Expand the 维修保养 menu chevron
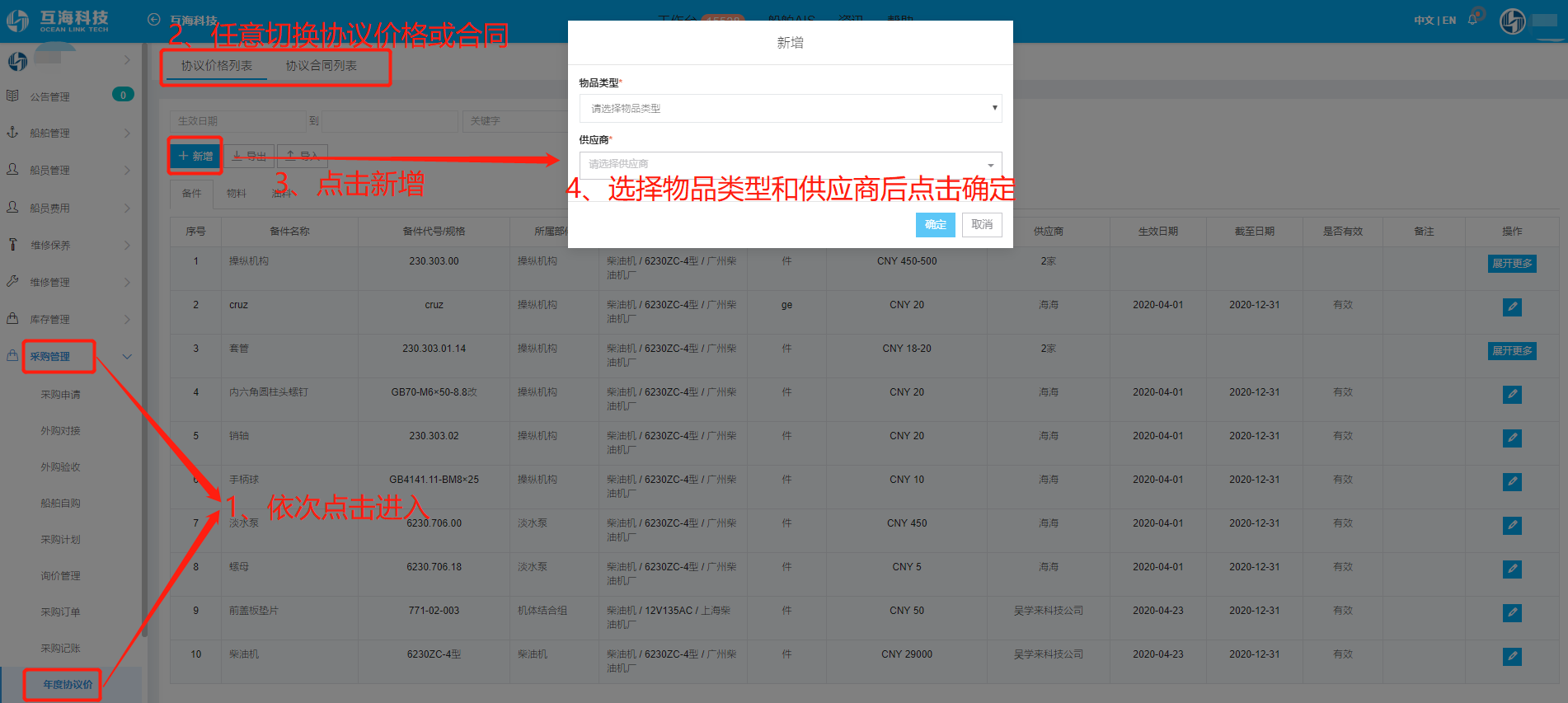The width and height of the screenshot is (1568, 703). click(x=127, y=245)
